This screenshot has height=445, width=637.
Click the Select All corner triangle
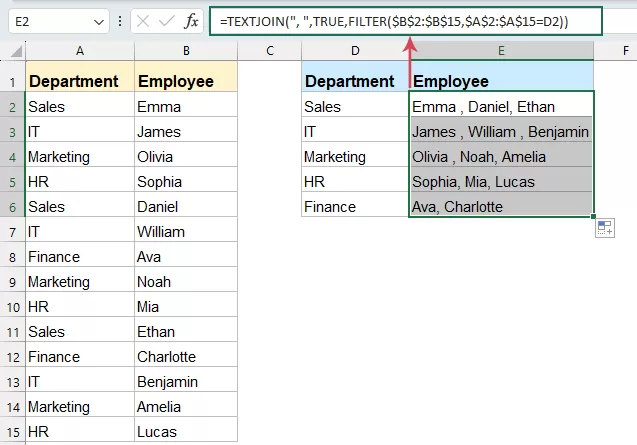coord(16,51)
